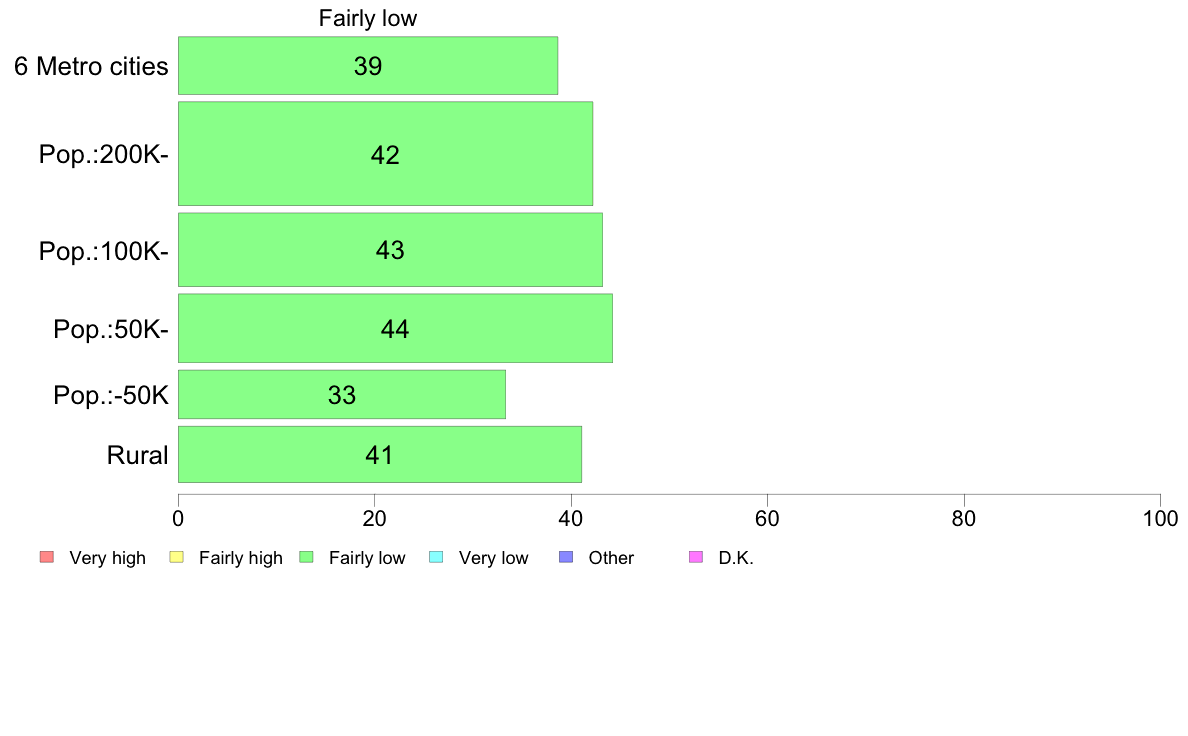This screenshot has height=736, width=1188.
Task: Select the Pop.:200K- bar
Action: tap(385, 154)
